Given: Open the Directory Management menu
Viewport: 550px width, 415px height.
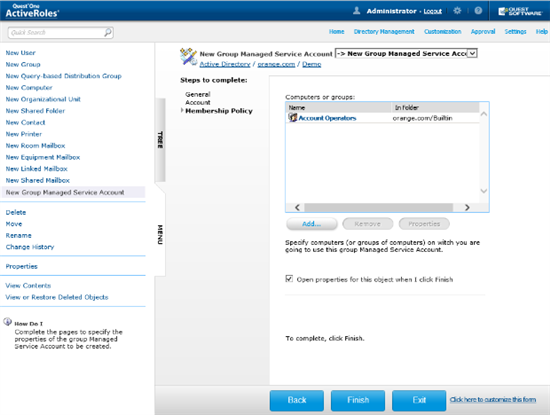Looking at the screenshot, I should point(384,32).
